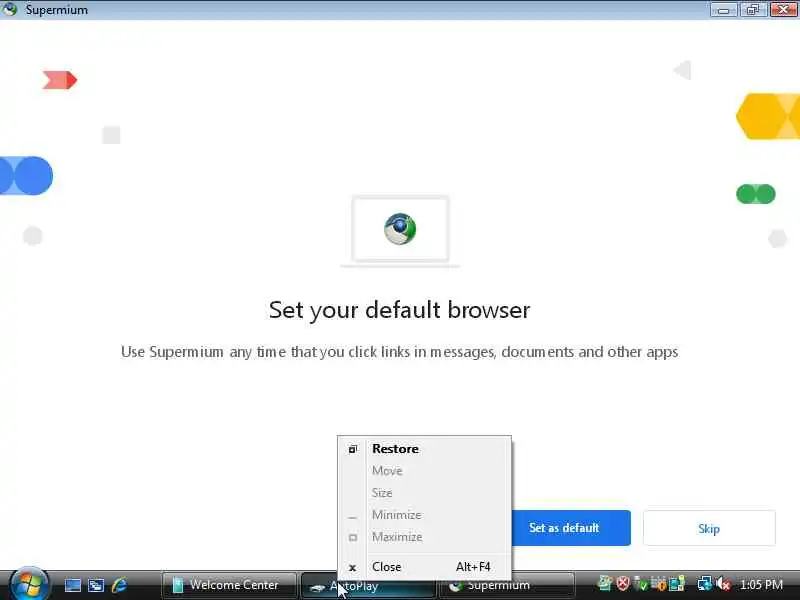Minimize the Supermium window
800x600 pixels.
[x=723, y=9]
